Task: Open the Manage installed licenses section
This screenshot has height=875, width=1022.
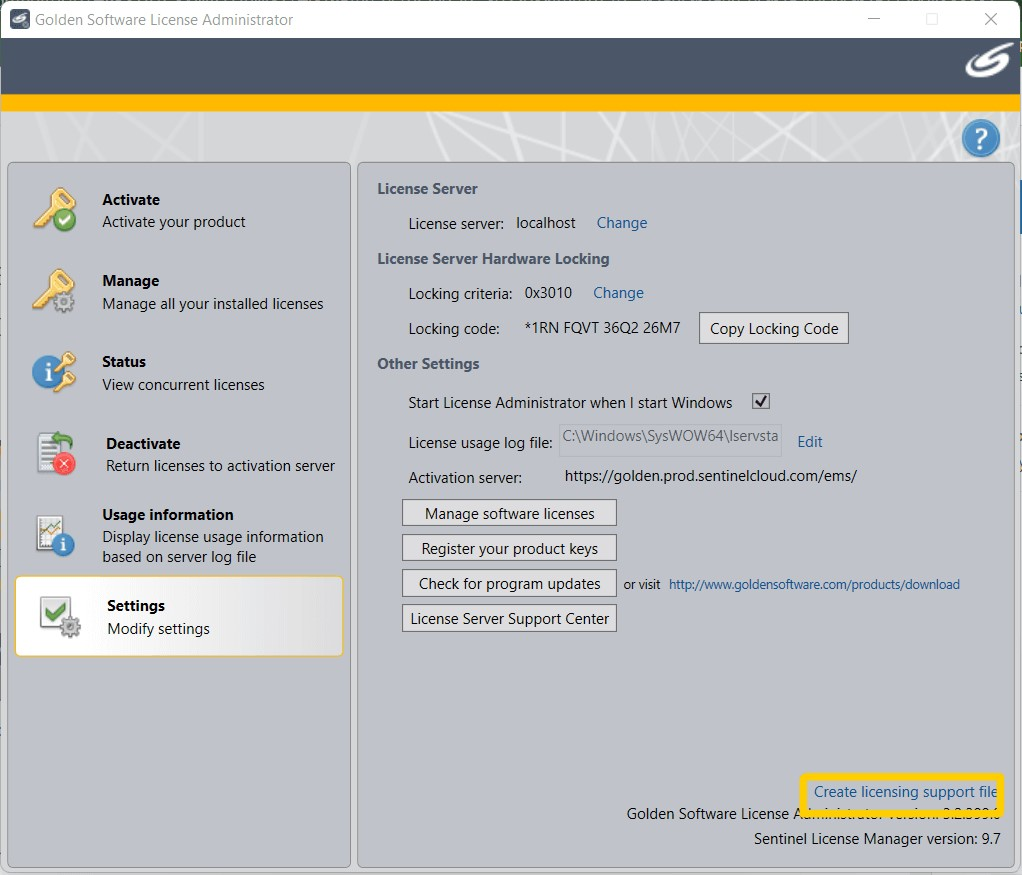Action: click(x=179, y=291)
